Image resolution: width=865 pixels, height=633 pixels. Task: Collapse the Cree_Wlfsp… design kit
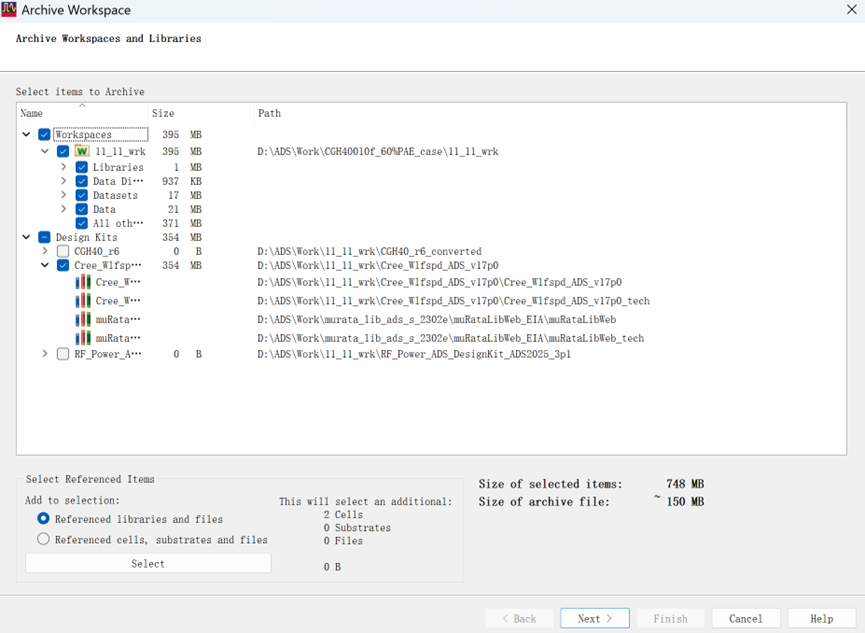click(45, 265)
